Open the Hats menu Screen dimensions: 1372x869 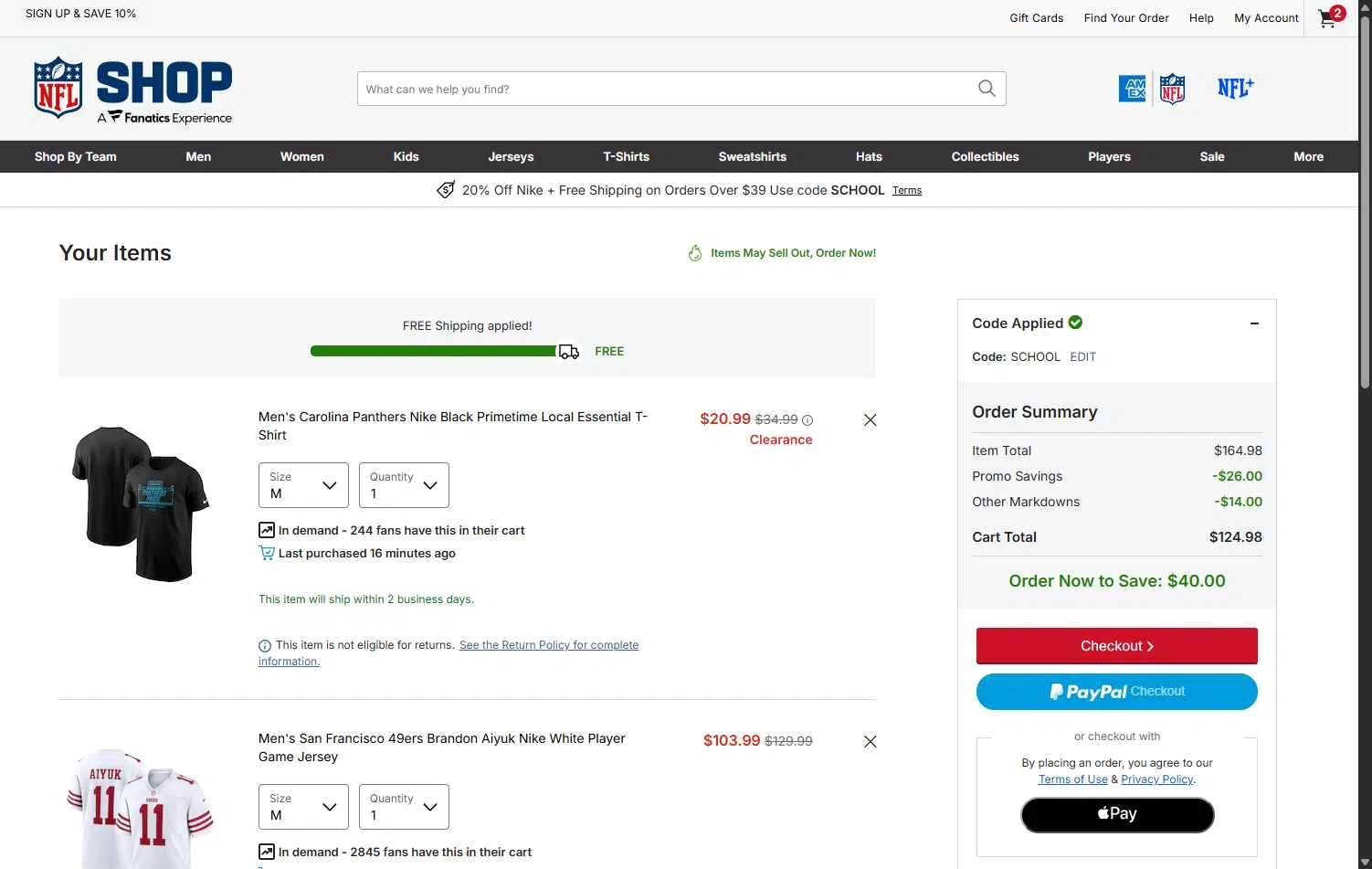pyautogui.click(x=869, y=156)
